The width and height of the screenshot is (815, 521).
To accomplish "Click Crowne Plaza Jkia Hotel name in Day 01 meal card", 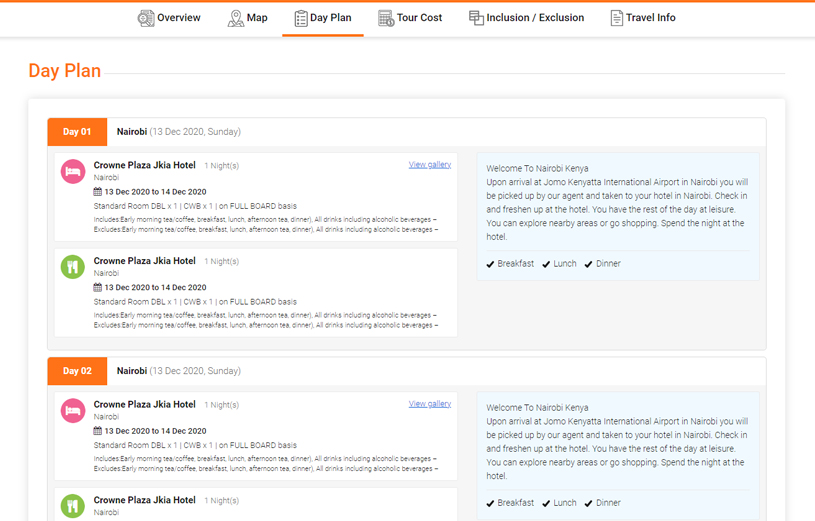I will click(144, 261).
